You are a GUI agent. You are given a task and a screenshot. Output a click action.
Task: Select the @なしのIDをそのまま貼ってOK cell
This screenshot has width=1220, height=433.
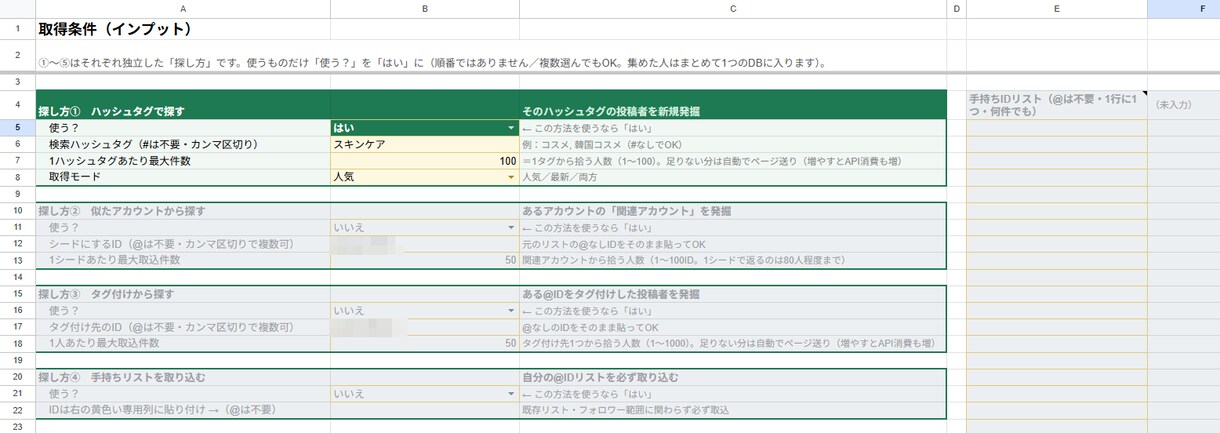733,327
